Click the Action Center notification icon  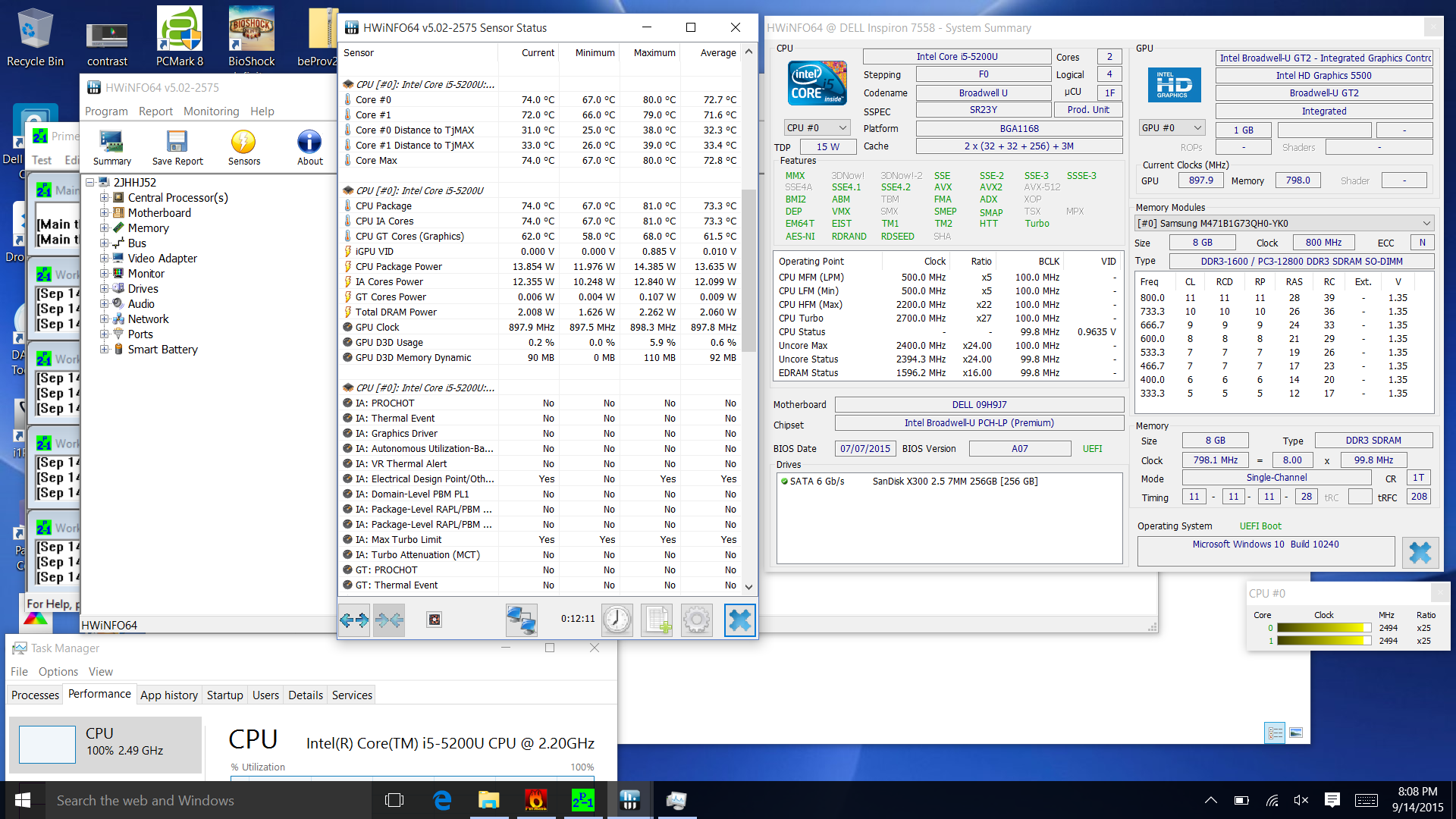point(1332,800)
